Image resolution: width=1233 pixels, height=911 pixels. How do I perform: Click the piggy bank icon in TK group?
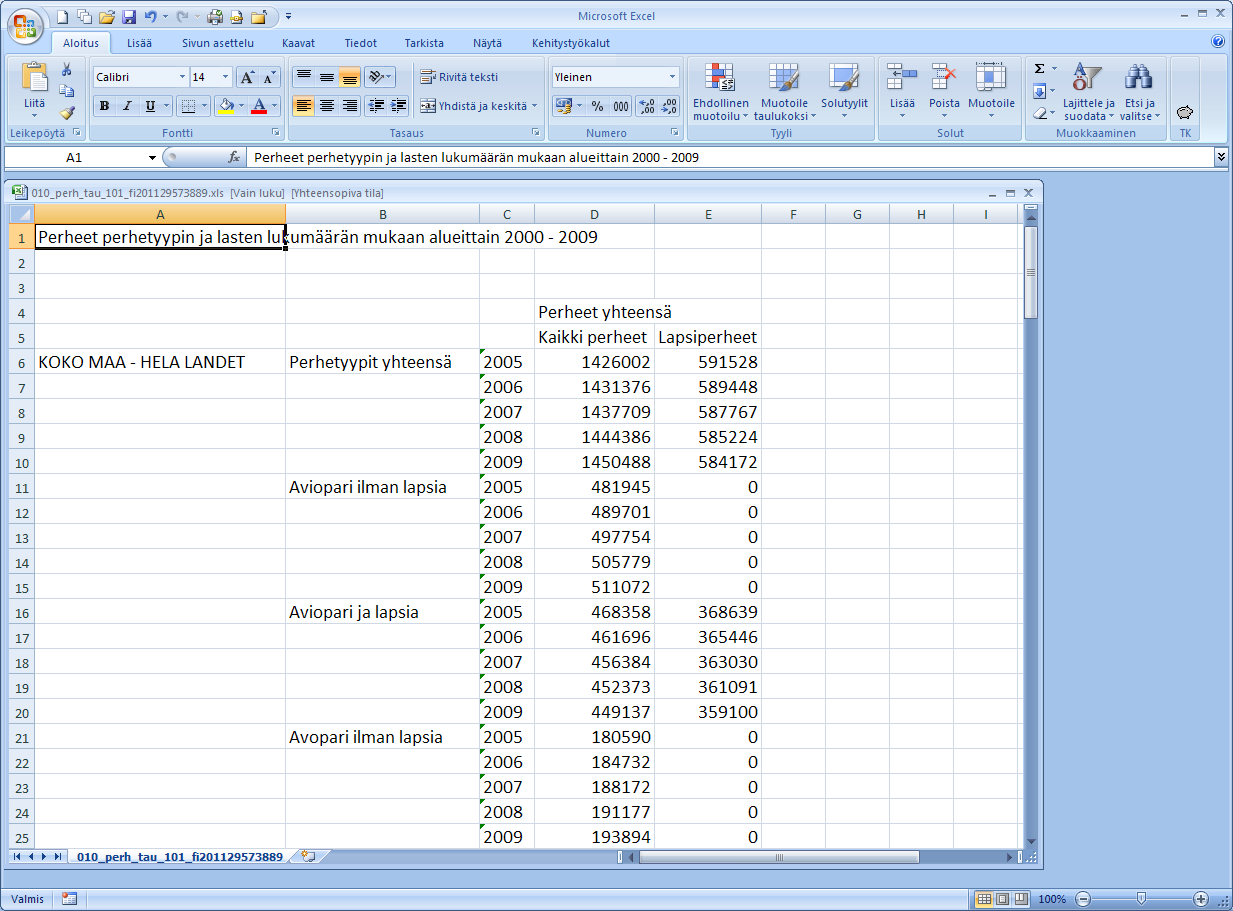(x=1185, y=112)
